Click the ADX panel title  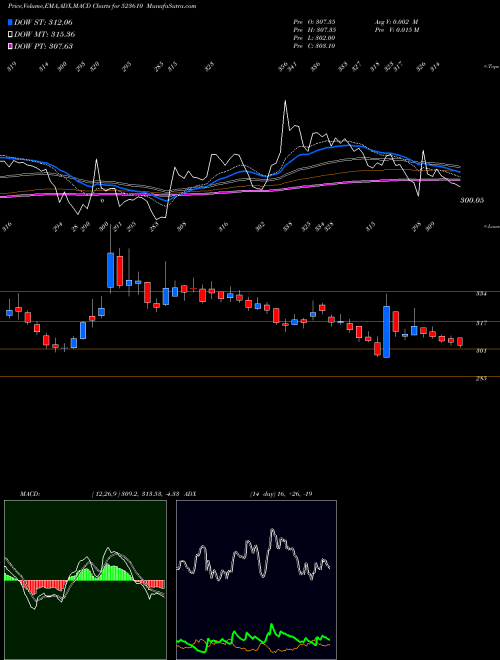(x=190, y=494)
